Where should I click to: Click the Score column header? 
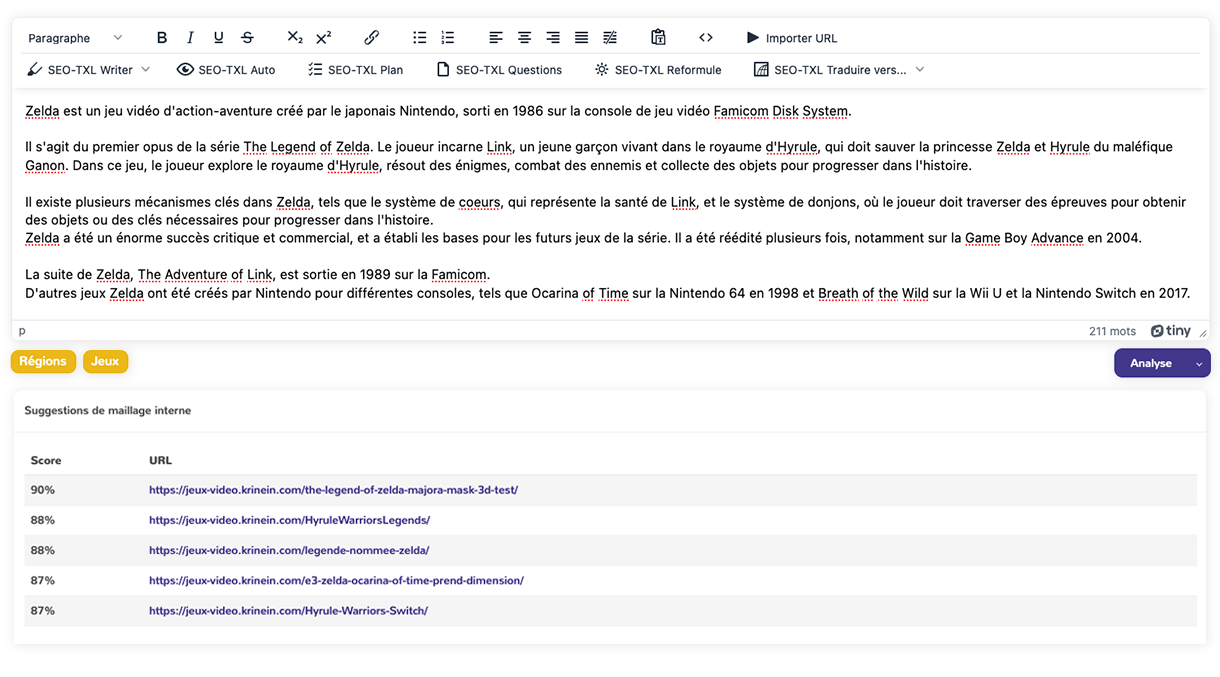46,460
